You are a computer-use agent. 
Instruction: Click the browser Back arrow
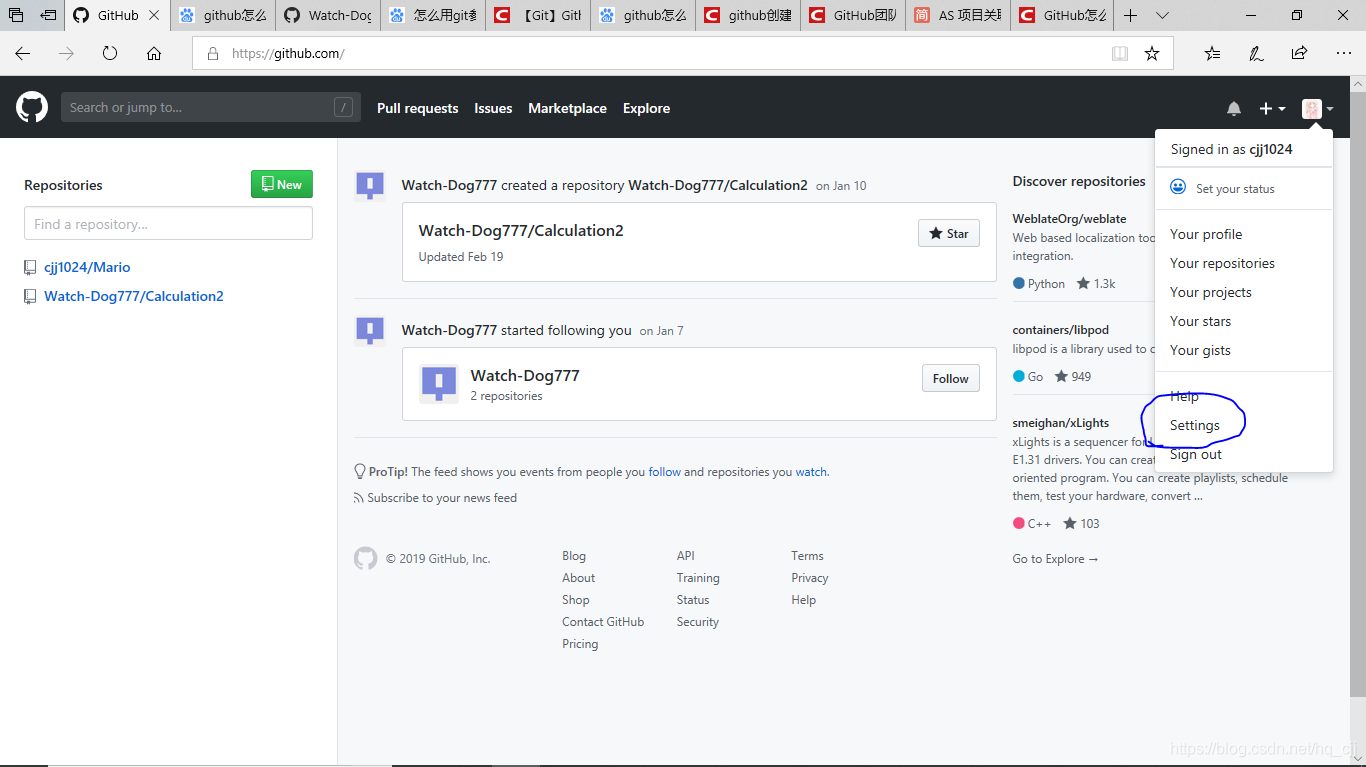[x=22, y=53]
